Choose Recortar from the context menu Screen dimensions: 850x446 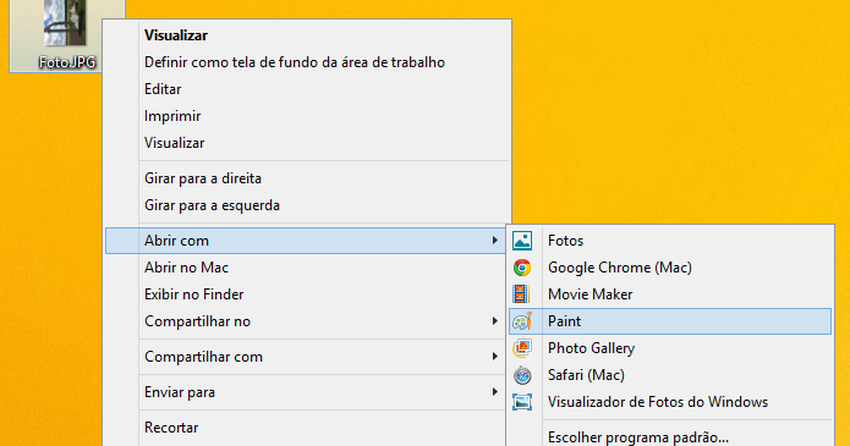pyautogui.click(x=171, y=428)
